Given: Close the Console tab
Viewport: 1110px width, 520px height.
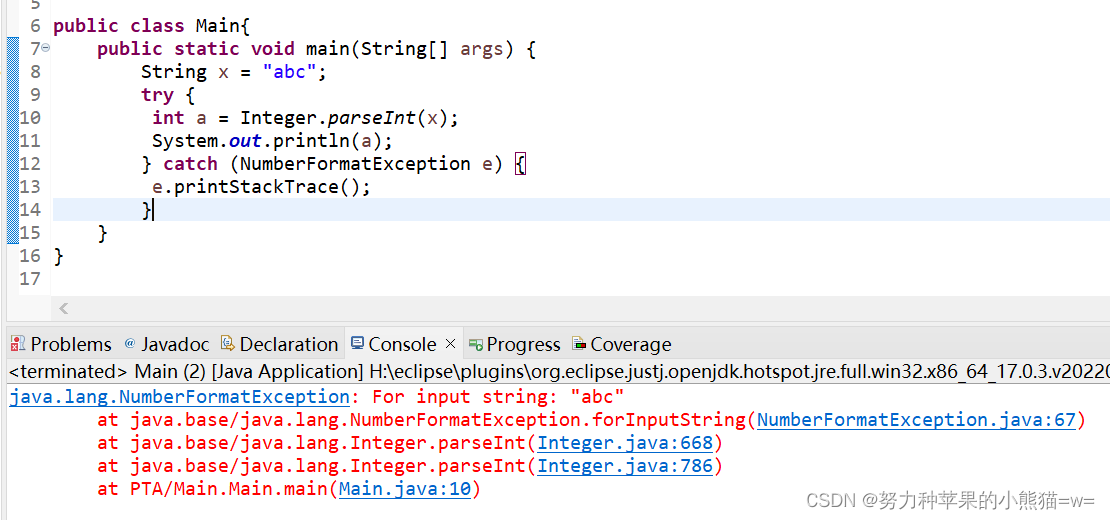Looking at the screenshot, I should tap(450, 345).
